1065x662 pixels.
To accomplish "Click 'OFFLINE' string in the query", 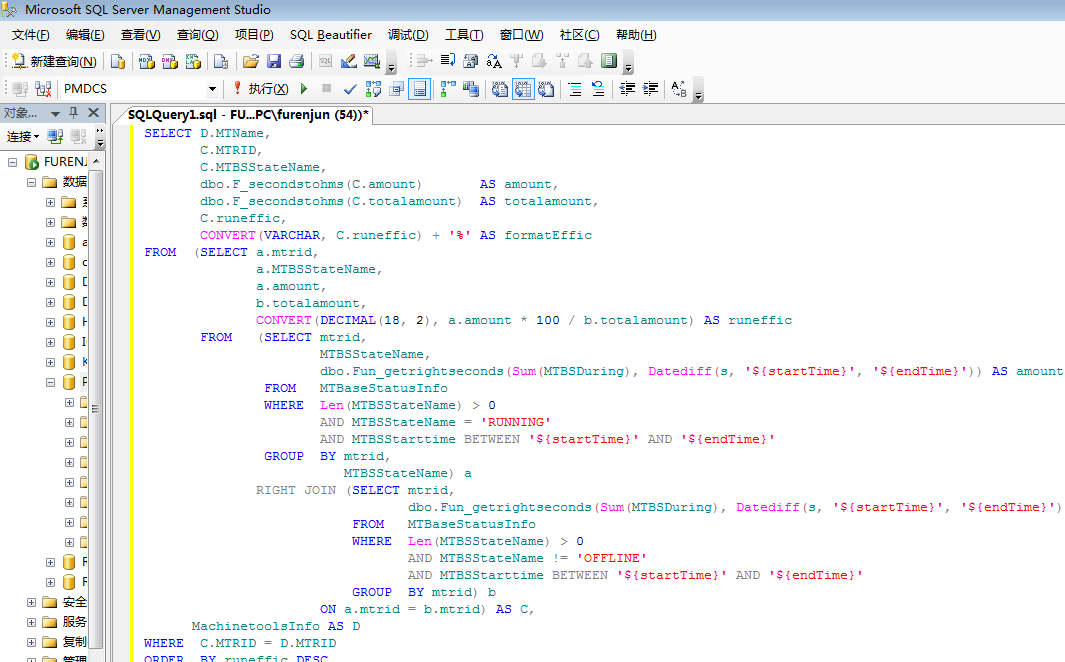I will tap(611, 558).
